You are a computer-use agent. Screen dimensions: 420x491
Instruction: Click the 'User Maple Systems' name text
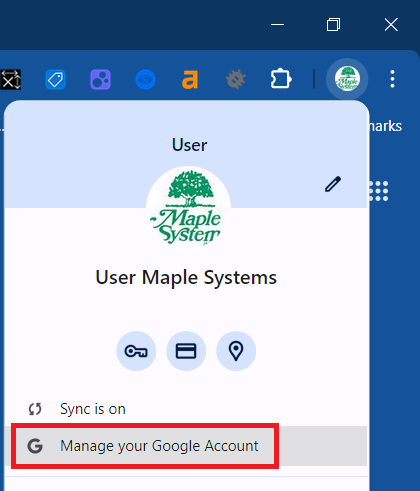pyautogui.click(x=186, y=277)
